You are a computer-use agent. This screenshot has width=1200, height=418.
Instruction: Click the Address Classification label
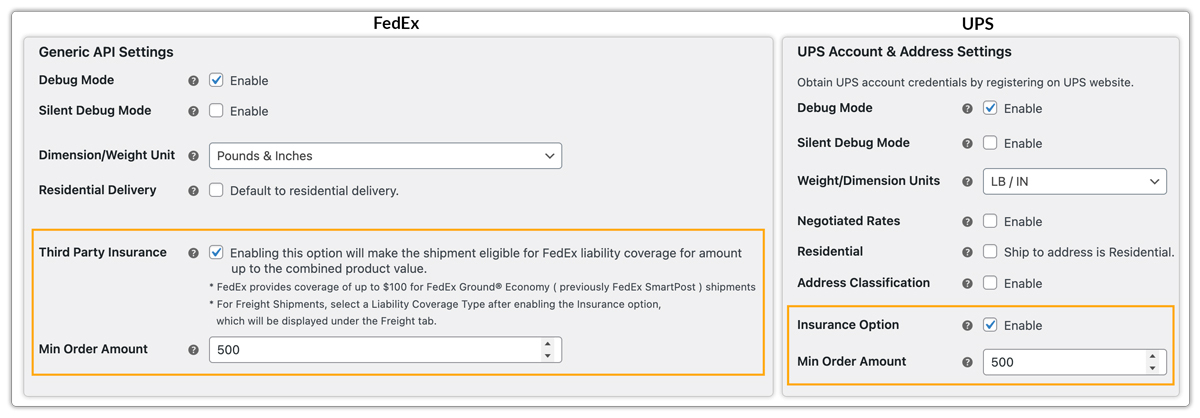point(863,283)
